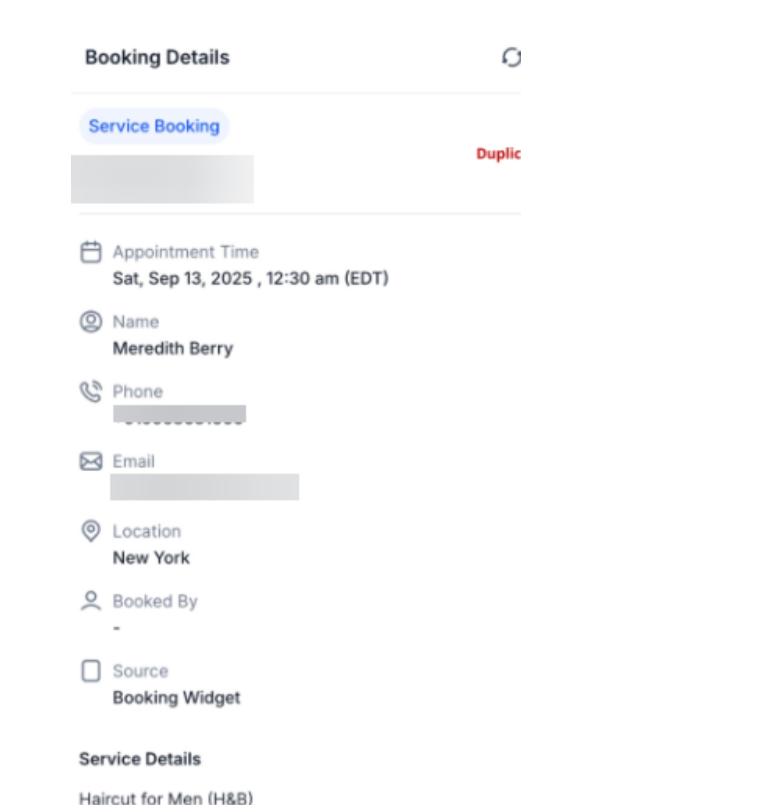Click the red Duplicate label
Screen dimensions: 777x807
coord(498,154)
